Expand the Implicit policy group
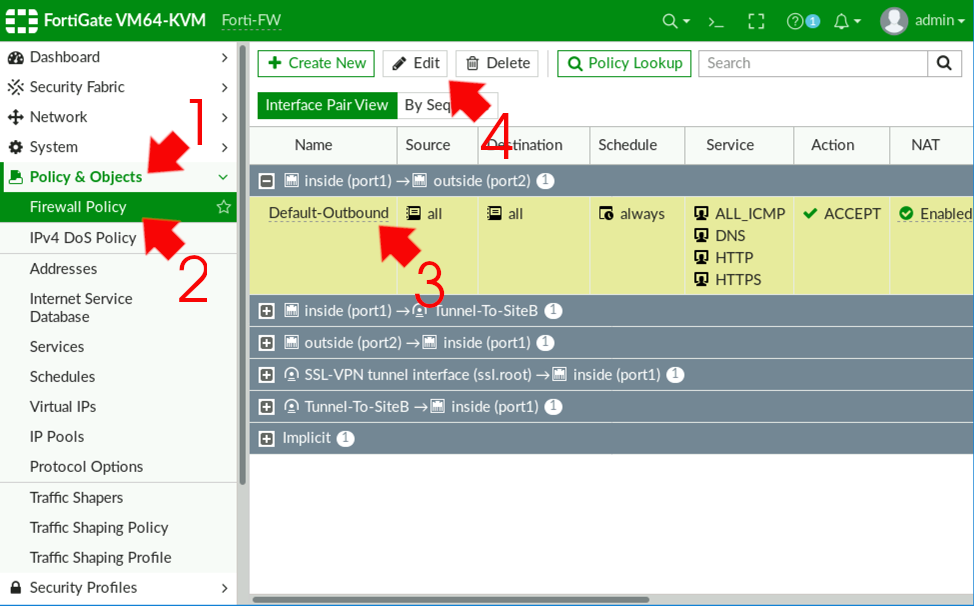The image size is (974, 606). coord(266,438)
